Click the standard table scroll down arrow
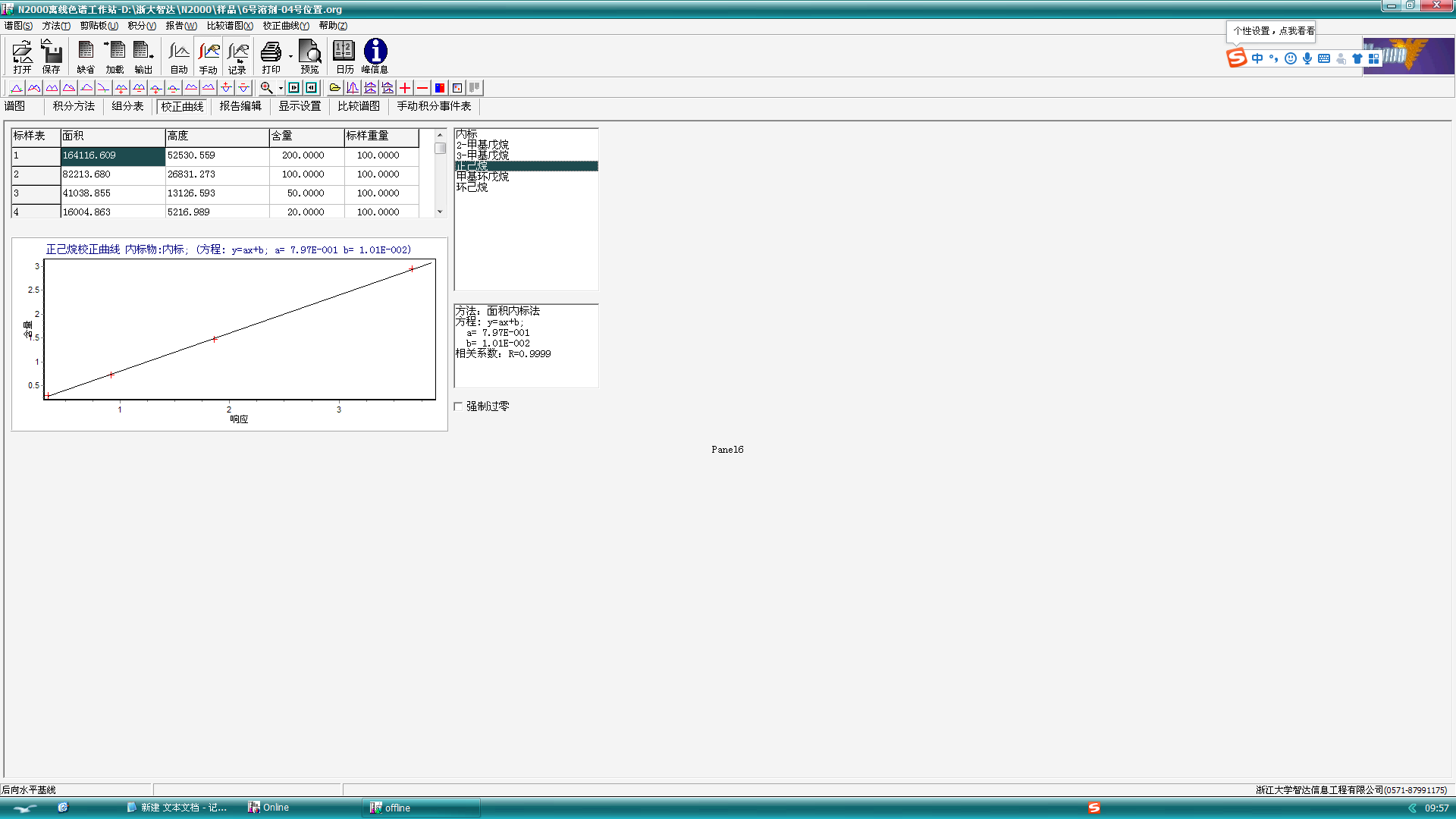Image resolution: width=1456 pixels, height=819 pixels. 440,212
